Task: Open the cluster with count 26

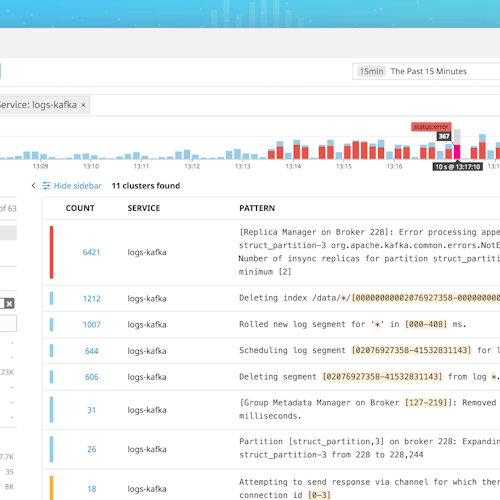Action: coord(92,449)
